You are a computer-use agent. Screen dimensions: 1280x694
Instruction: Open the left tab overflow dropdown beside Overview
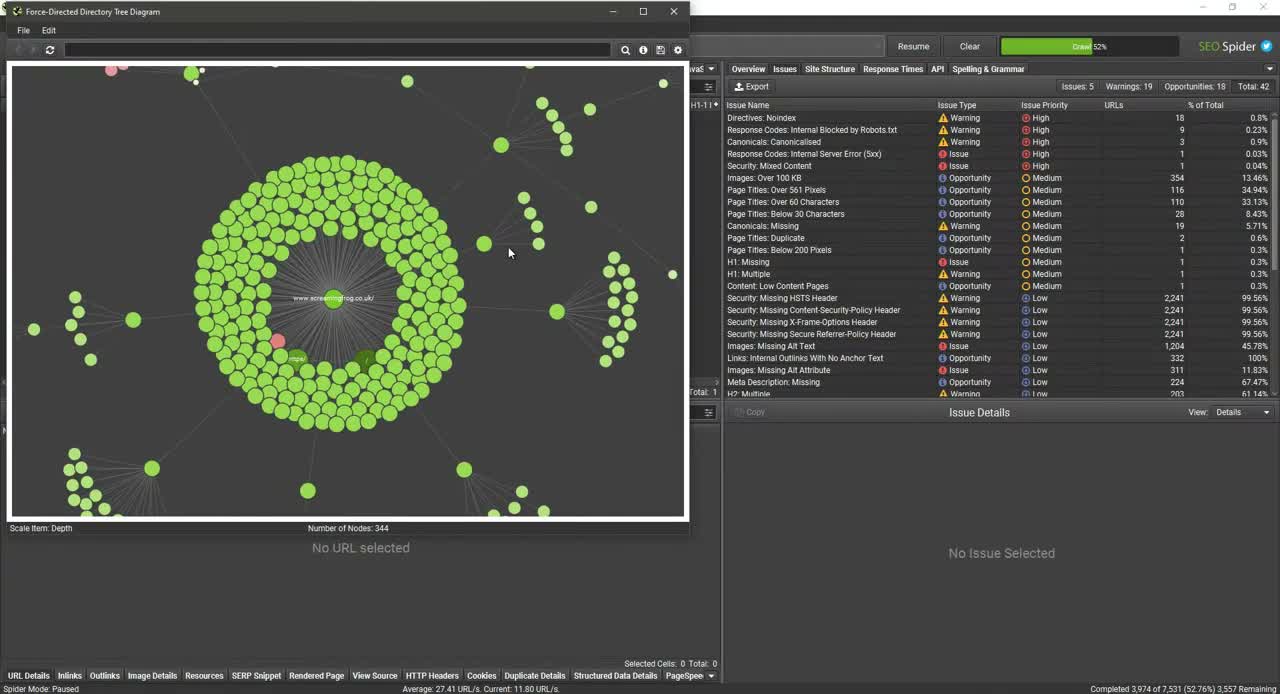pos(711,69)
